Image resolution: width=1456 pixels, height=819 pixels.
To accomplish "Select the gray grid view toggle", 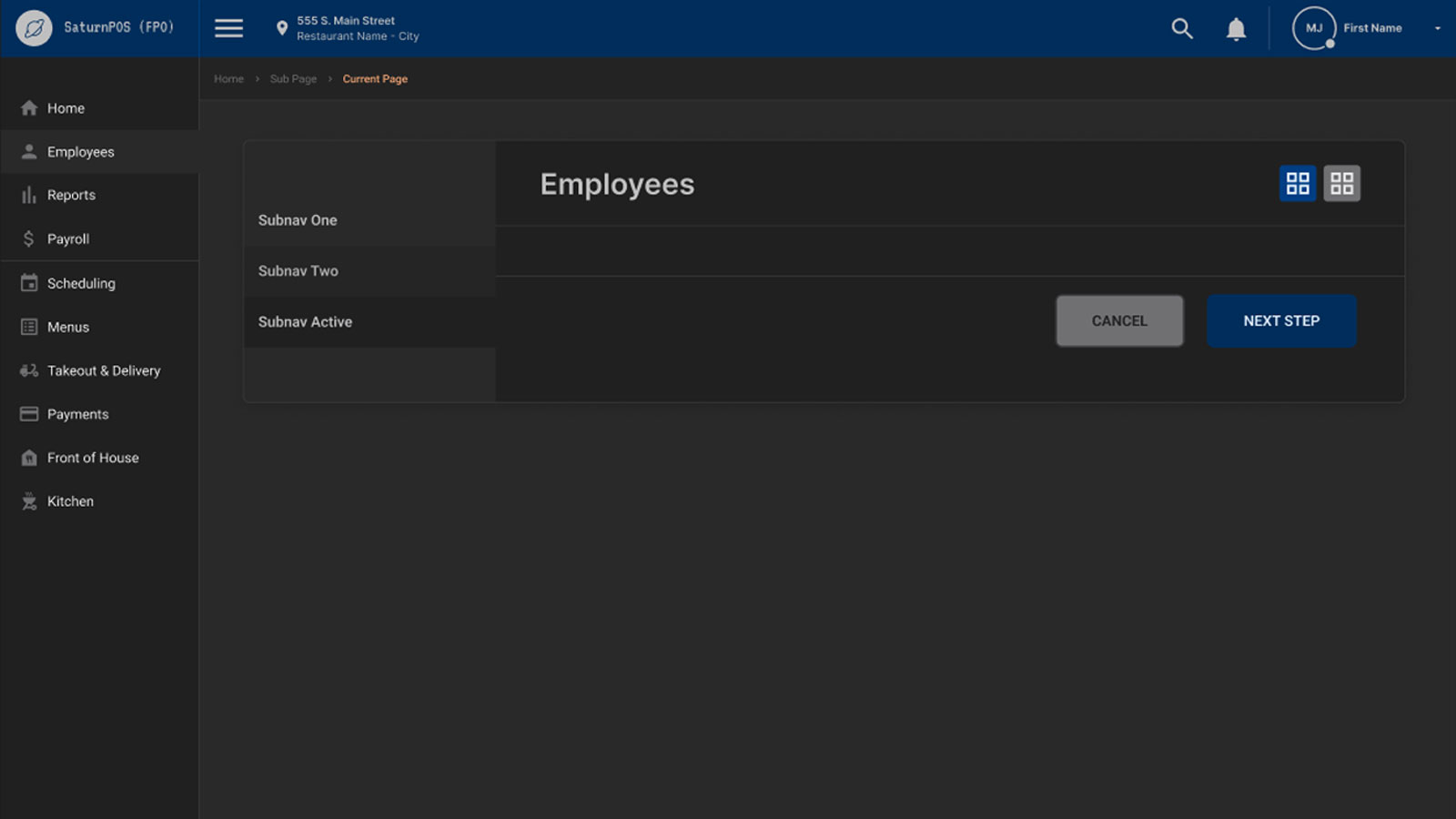I will pyautogui.click(x=1341, y=184).
